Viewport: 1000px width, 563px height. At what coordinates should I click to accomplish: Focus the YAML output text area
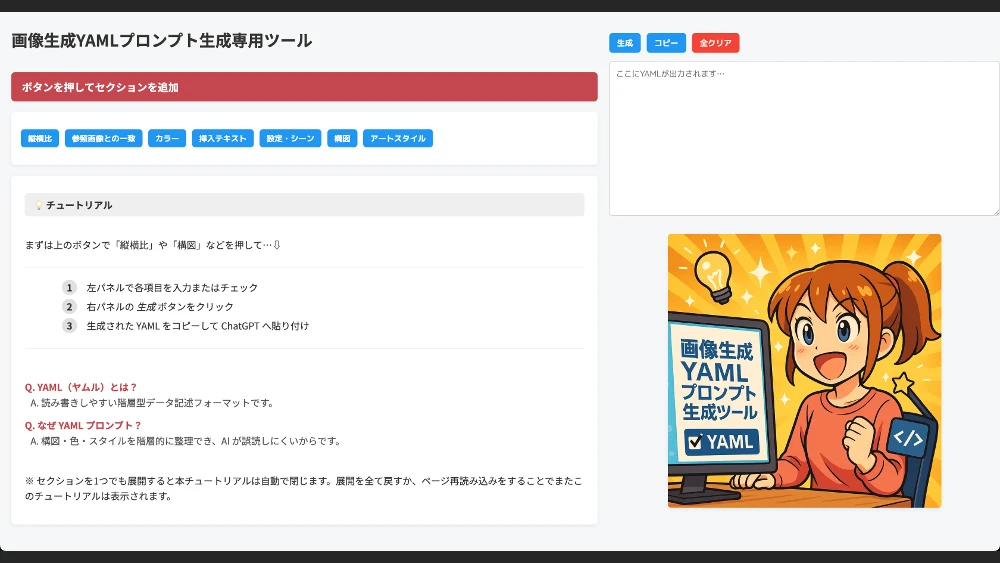(804, 138)
